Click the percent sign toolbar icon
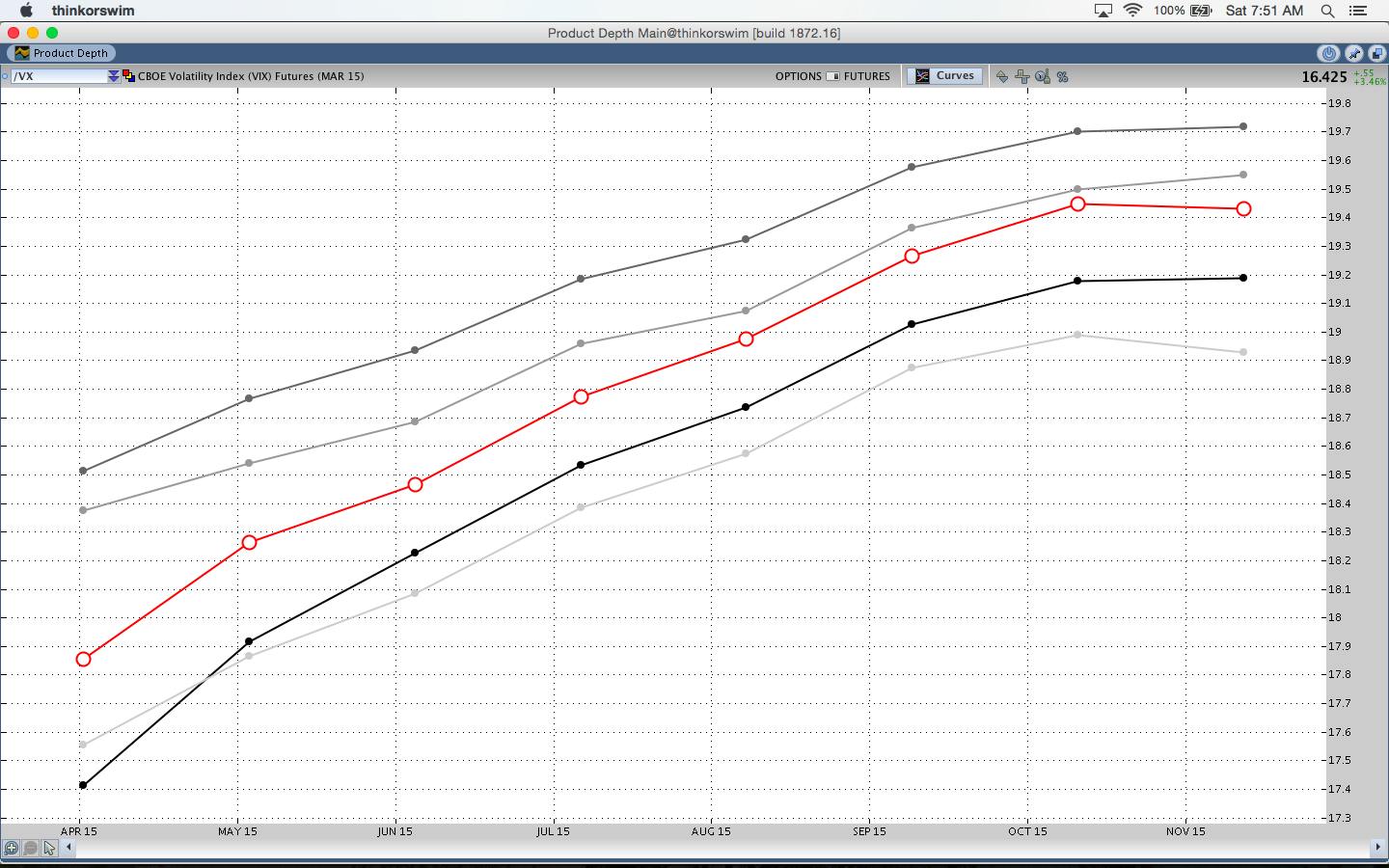Image resolution: width=1389 pixels, height=868 pixels. click(1062, 76)
